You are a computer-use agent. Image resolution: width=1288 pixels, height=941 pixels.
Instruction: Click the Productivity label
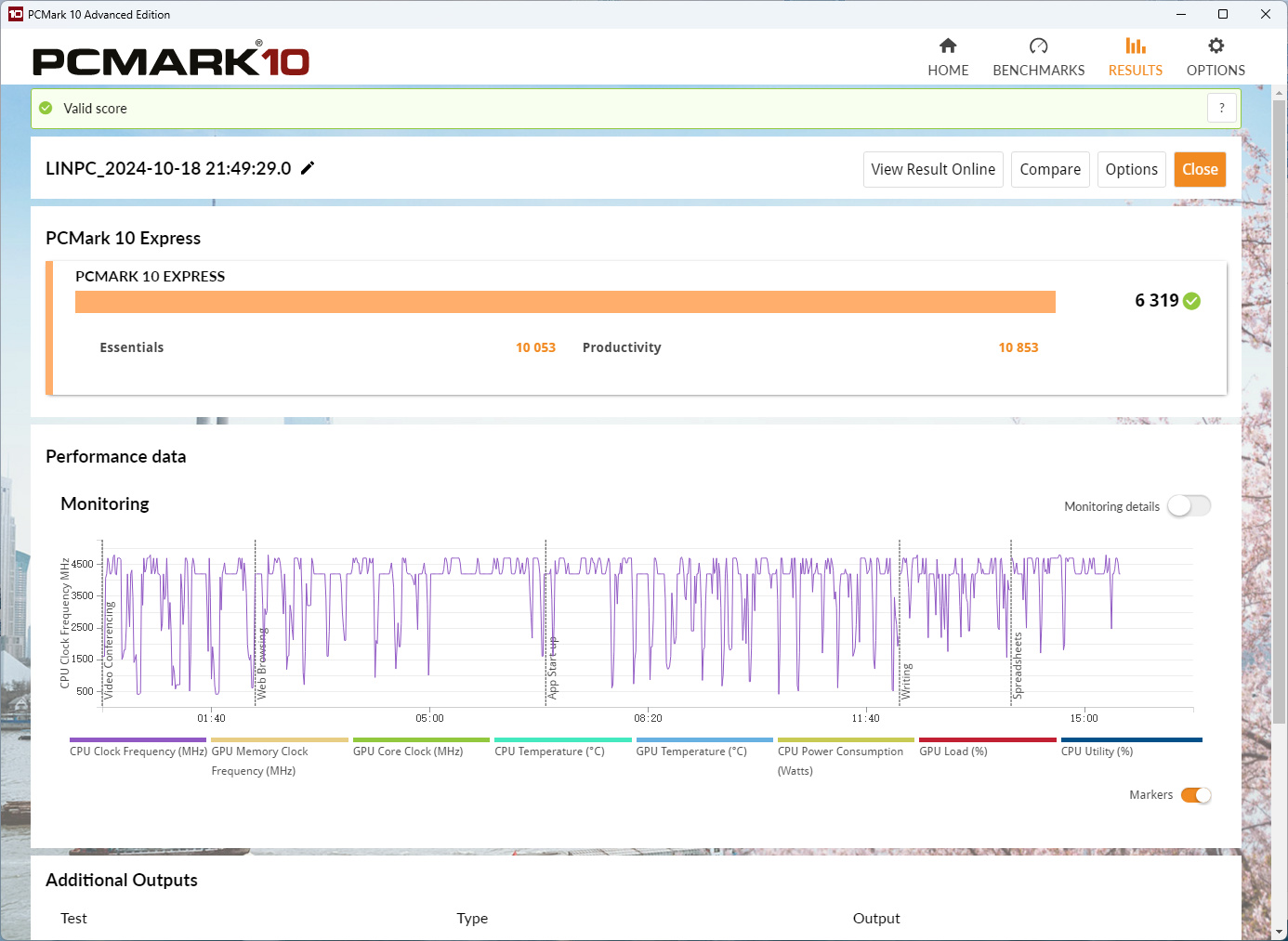click(x=622, y=347)
